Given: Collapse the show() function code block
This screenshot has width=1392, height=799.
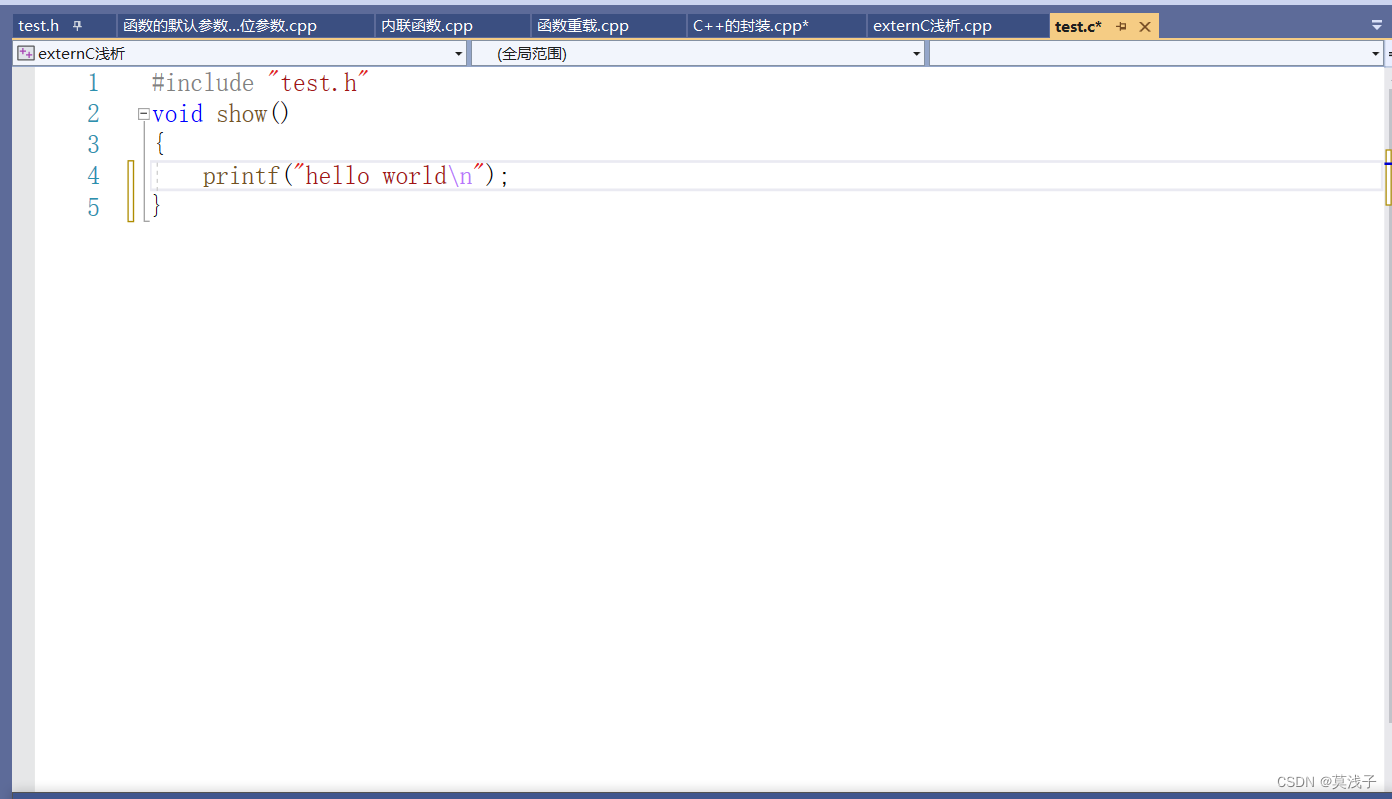Looking at the screenshot, I should (143, 113).
